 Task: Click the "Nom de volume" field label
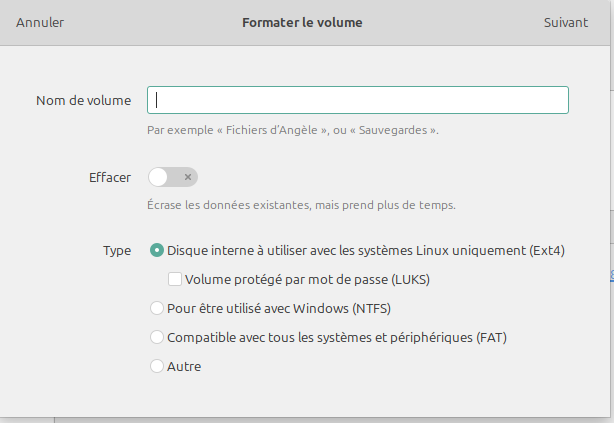pyautogui.click(x=83, y=100)
